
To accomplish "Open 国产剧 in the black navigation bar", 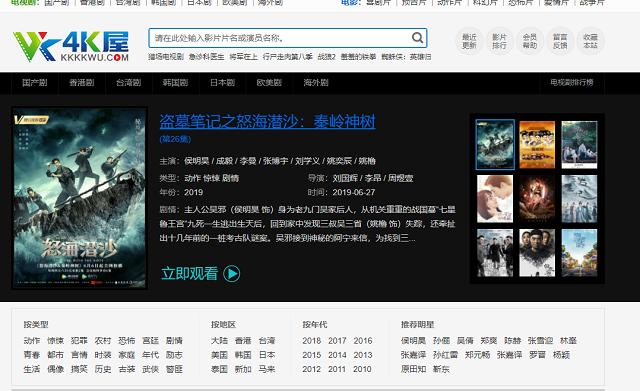I will tap(35, 83).
